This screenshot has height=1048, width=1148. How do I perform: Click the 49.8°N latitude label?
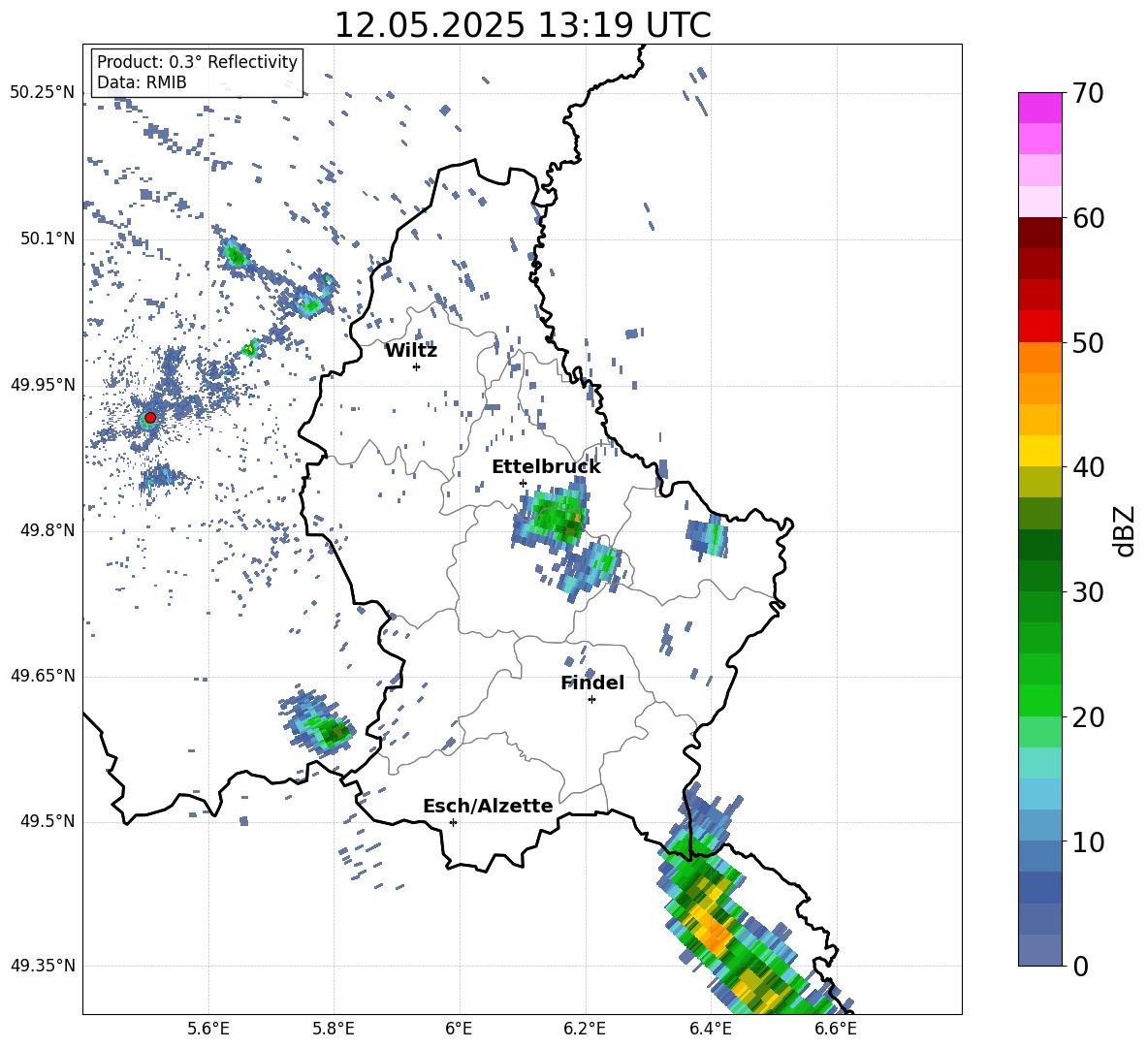click(47, 530)
